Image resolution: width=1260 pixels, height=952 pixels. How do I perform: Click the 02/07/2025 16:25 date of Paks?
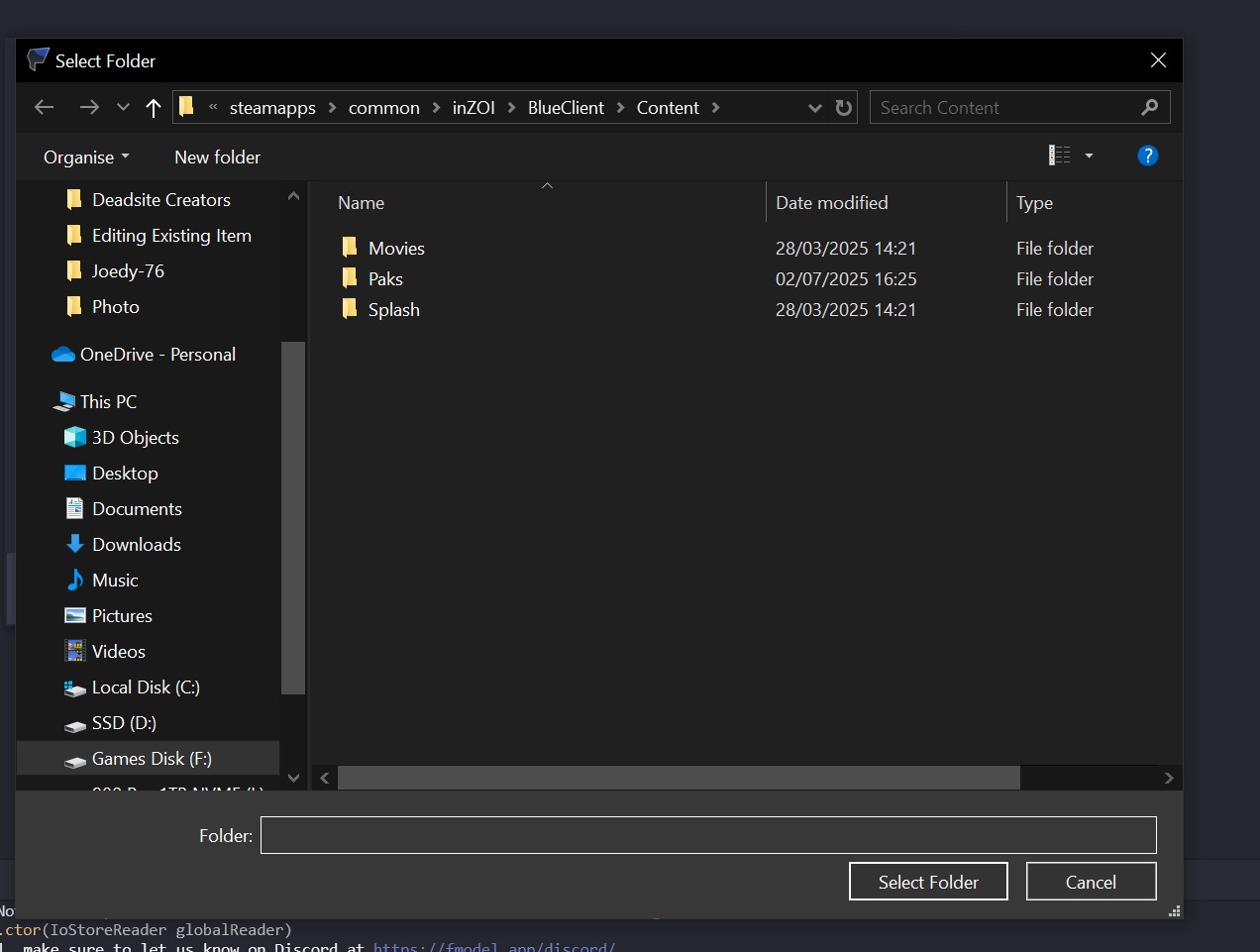coord(846,279)
